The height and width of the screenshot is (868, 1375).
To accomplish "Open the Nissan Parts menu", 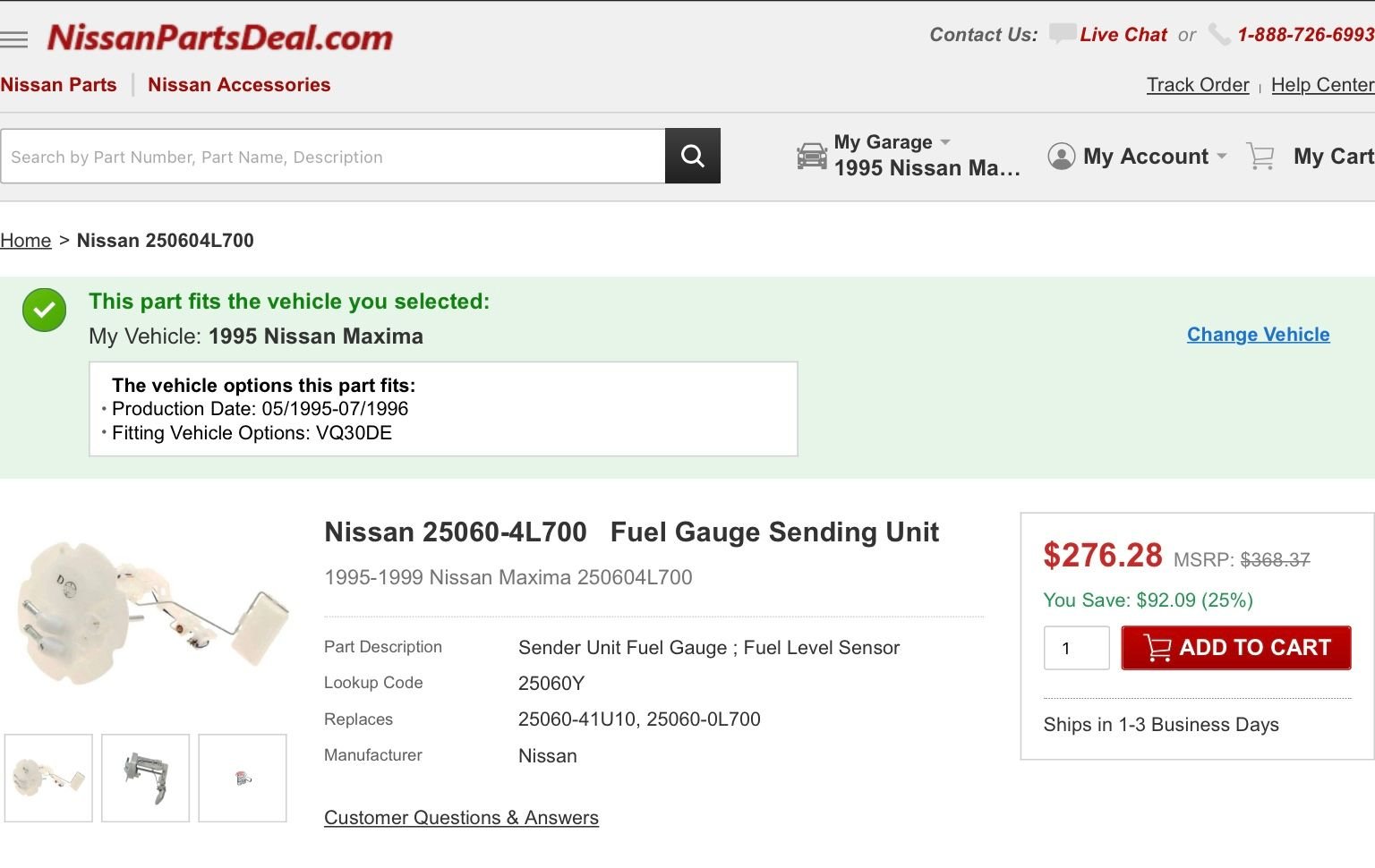I will pyautogui.click(x=59, y=85).
